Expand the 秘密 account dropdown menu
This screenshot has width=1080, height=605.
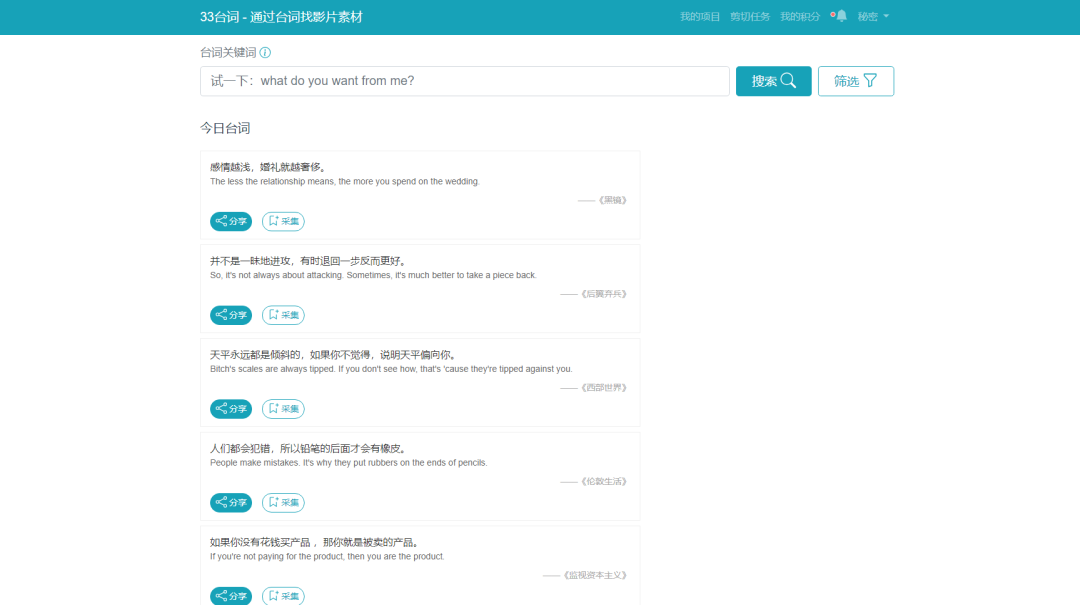pyautogui.click(x=872, y=16)
